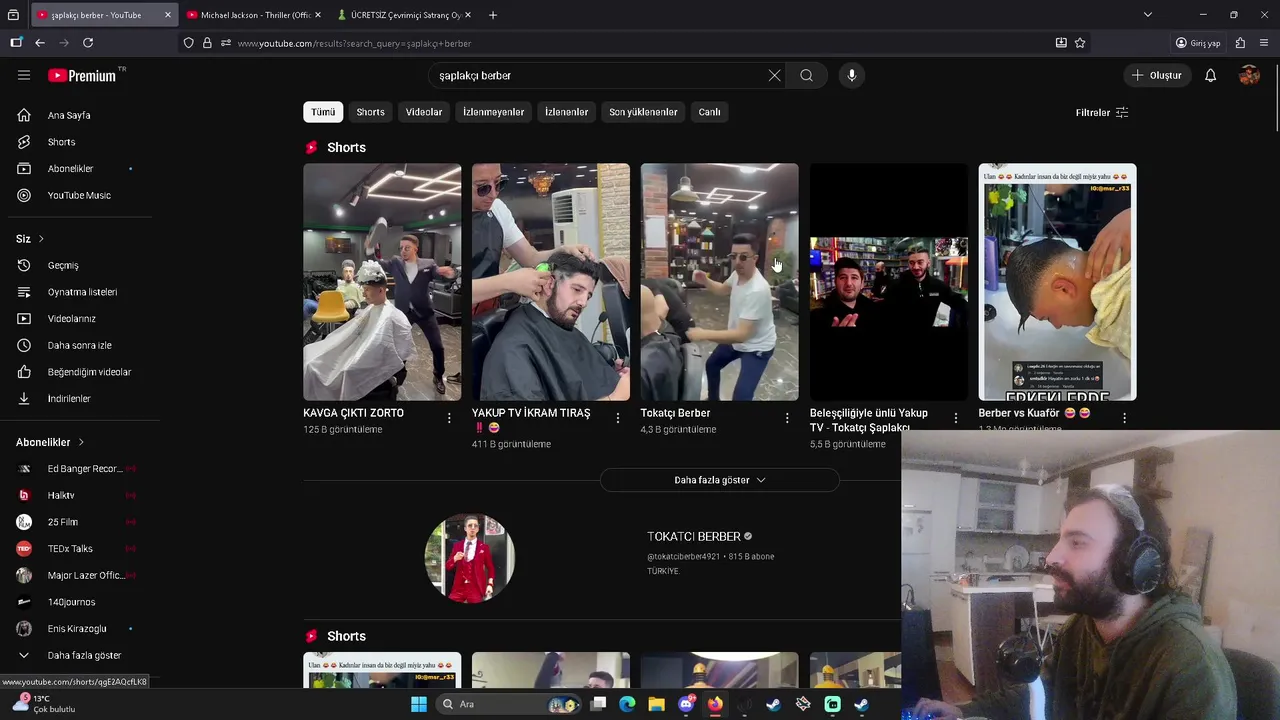This screenshot has width=1280, height=720.
Task: Select the Canlı filter chip
Action: (x=709, y=112)
